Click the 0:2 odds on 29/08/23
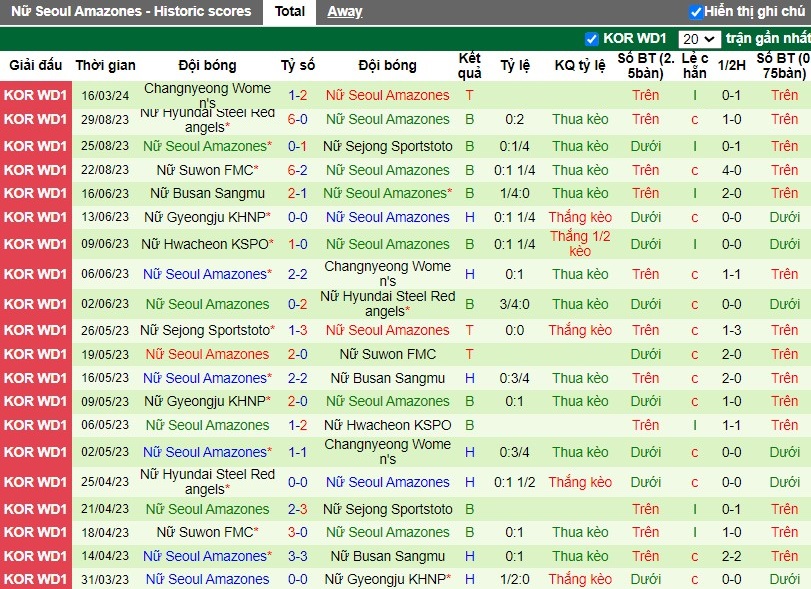Viewport: 811px width, 589px height. [x=515, y=119]
